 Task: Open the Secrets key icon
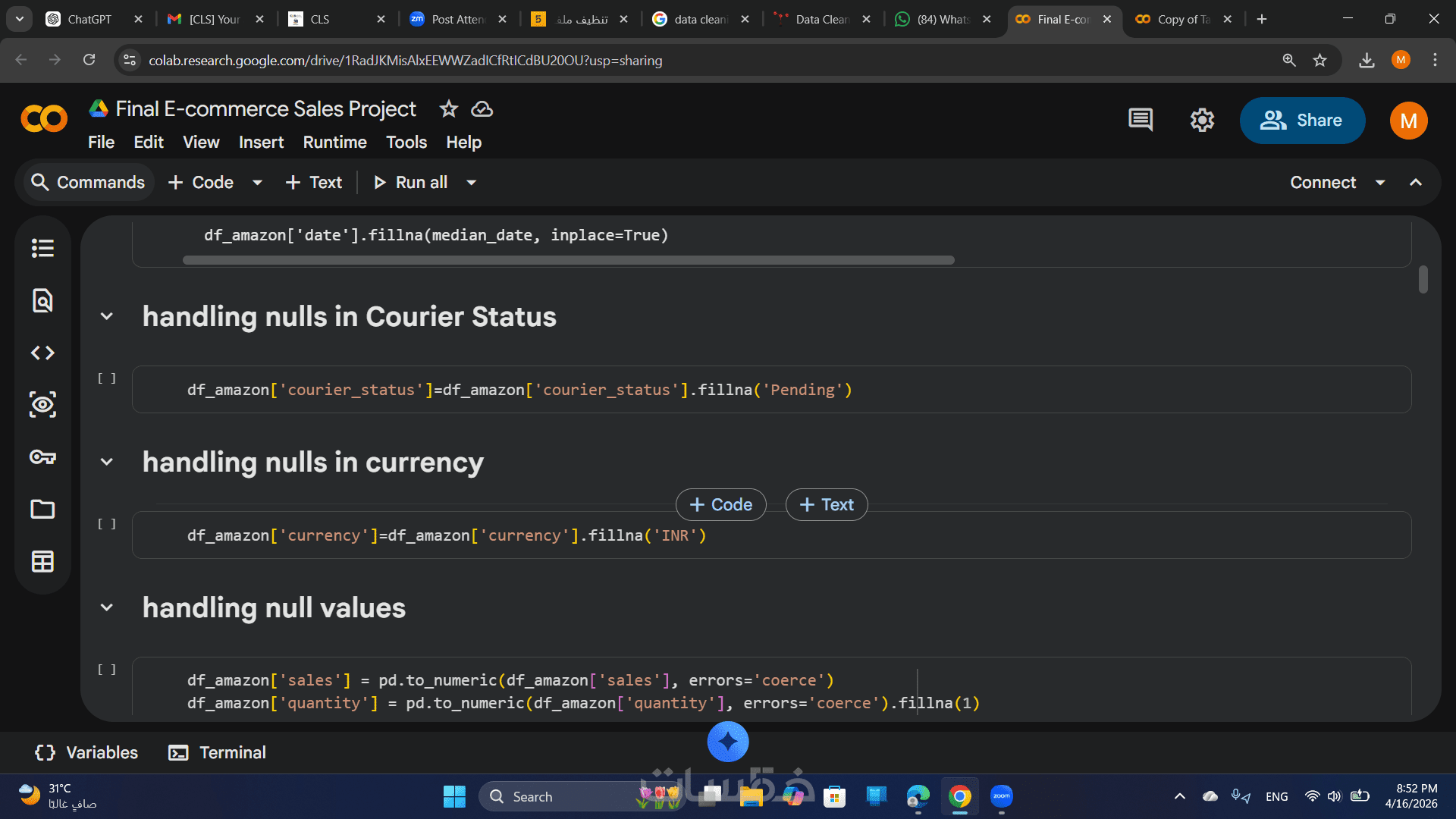tap(42, 457)
